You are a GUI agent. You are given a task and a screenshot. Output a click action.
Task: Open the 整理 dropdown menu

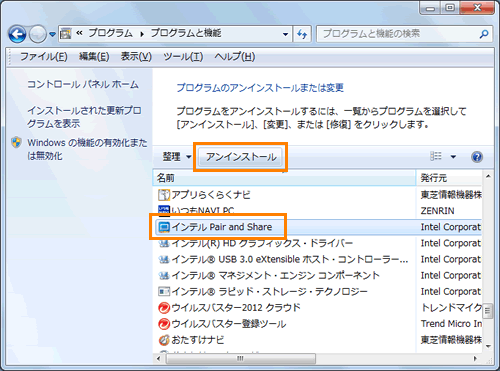176,157
